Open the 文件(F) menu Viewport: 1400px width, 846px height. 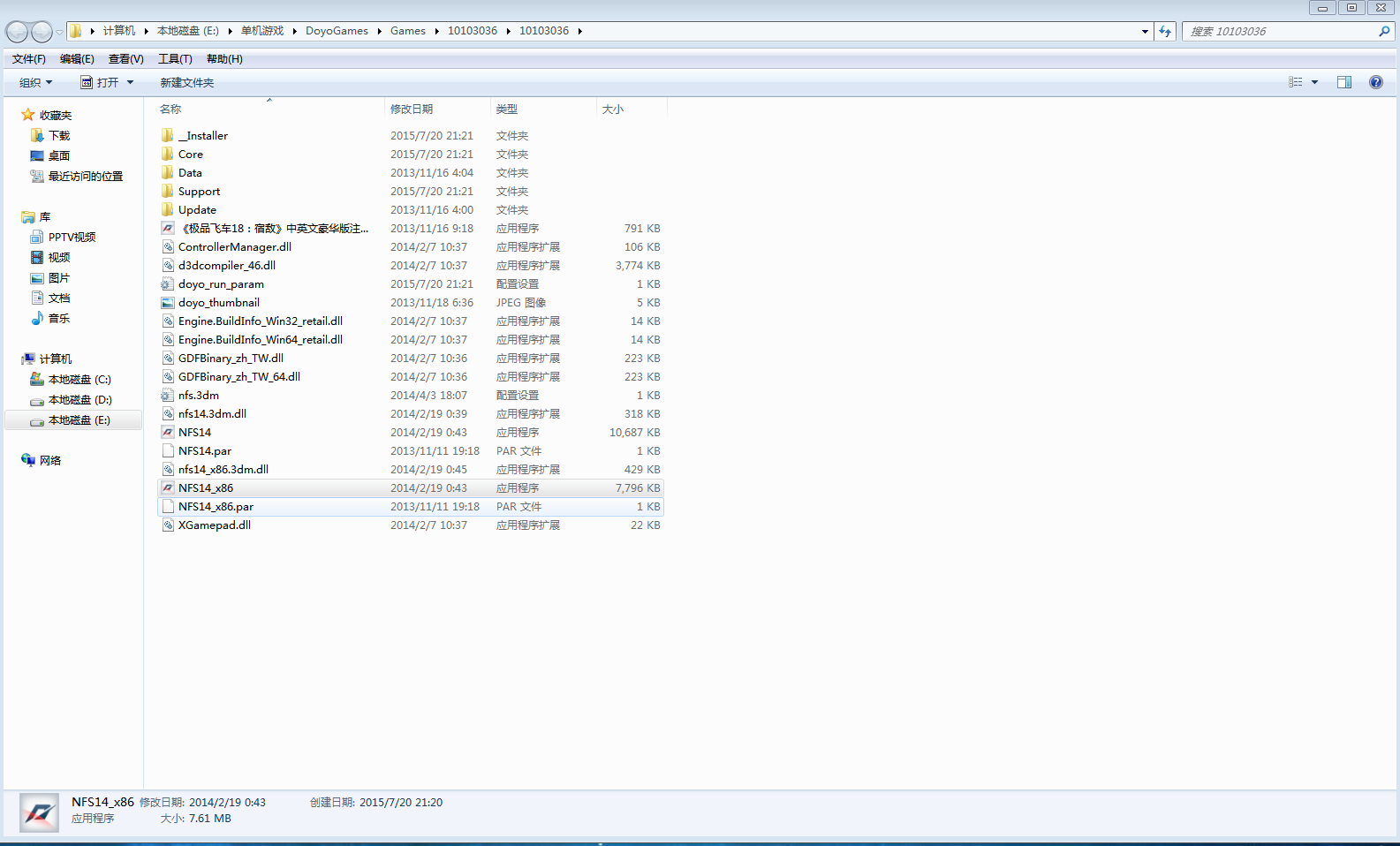[29, 58]
